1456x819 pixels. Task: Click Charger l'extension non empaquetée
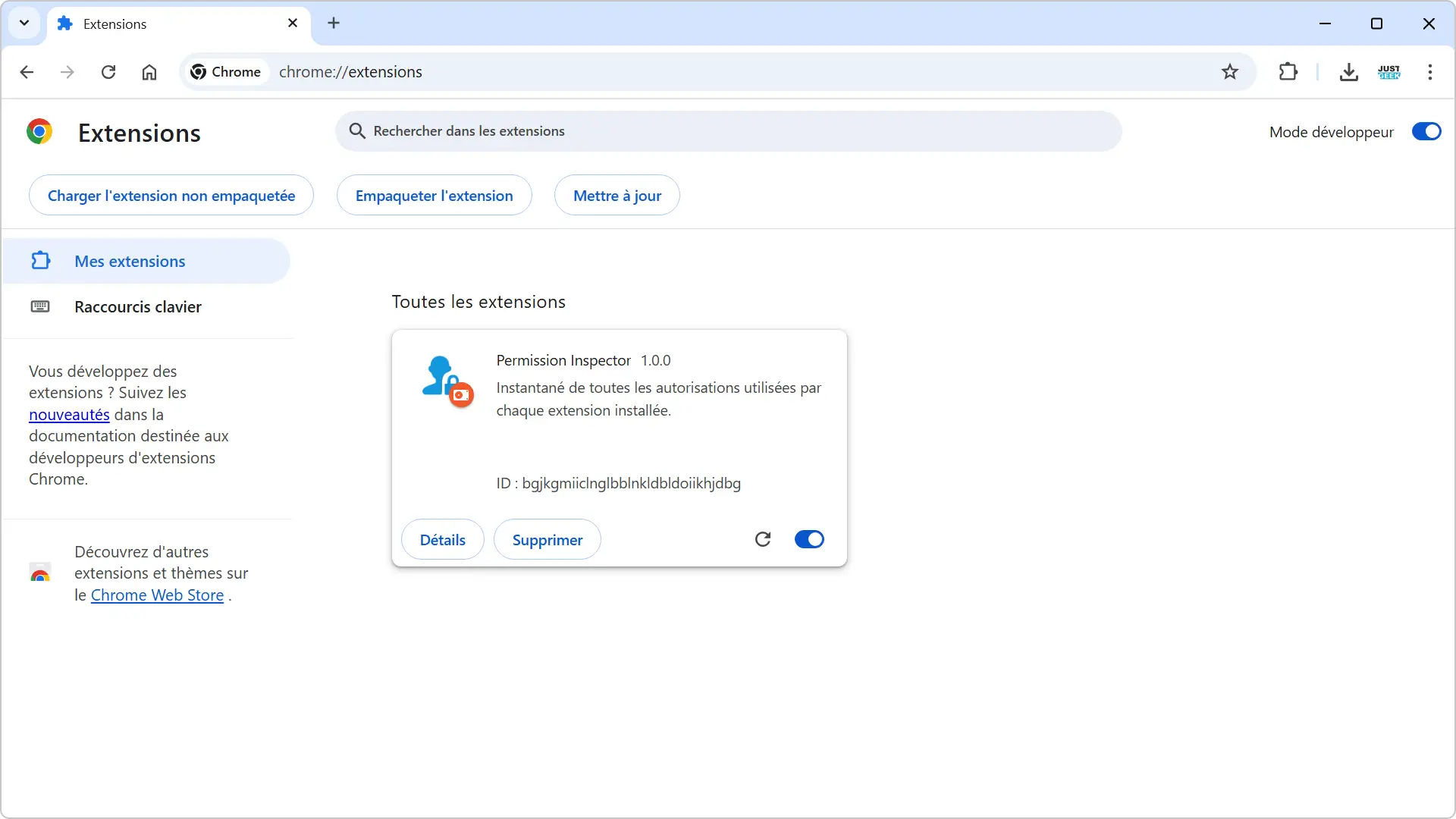click(x=171, y=196)
